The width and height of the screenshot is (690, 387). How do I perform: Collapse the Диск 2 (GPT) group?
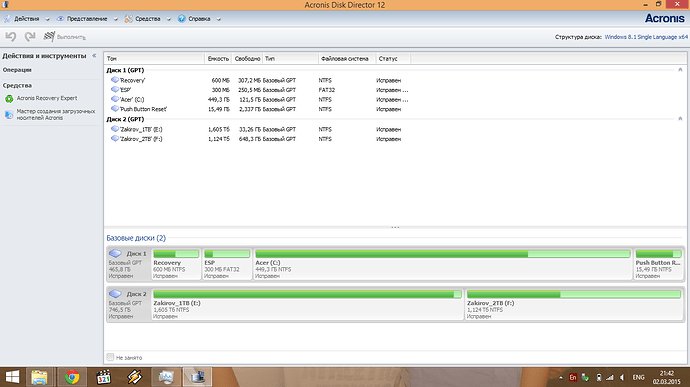tap(680, 119)
